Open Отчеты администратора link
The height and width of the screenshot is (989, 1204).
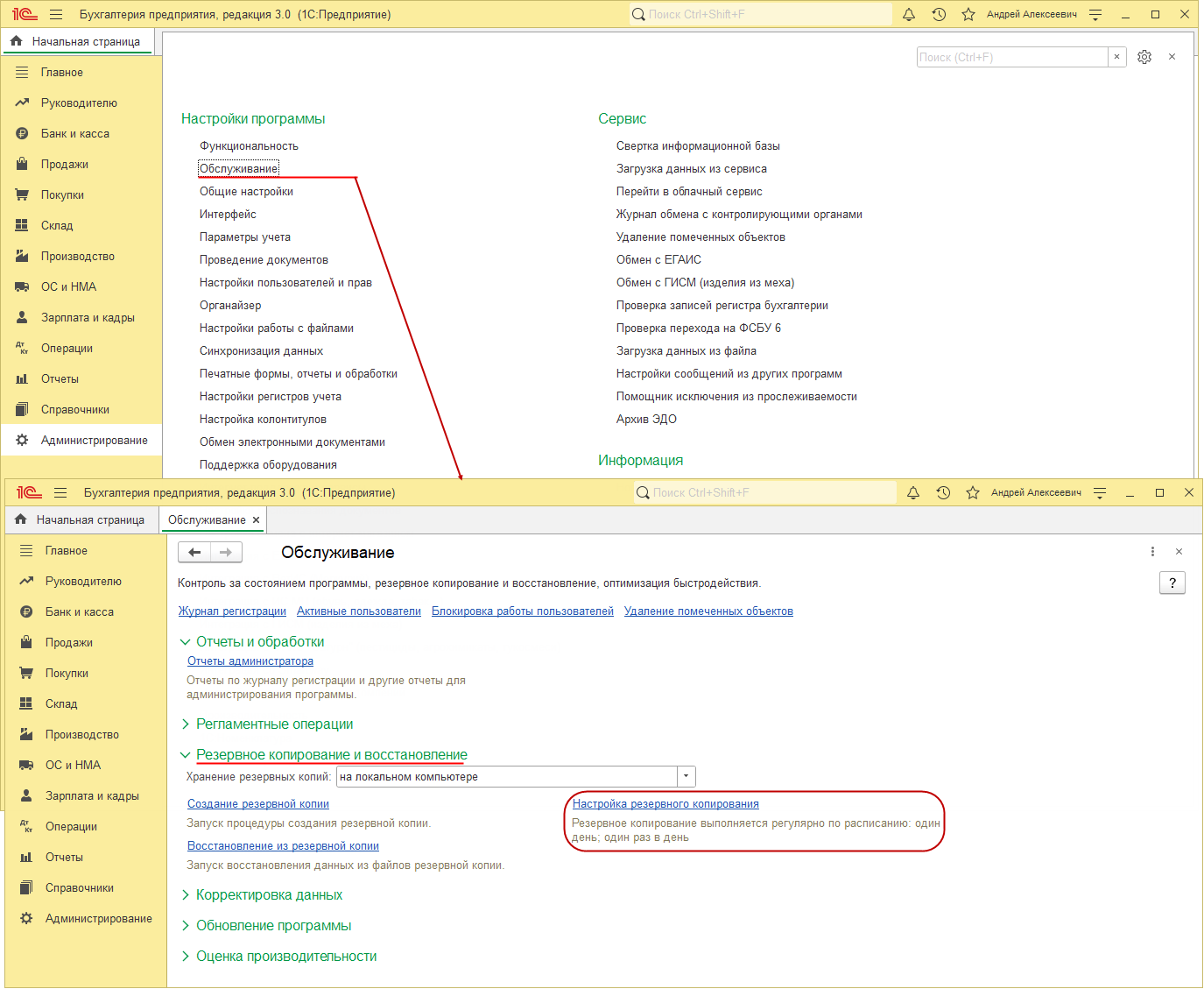(x=250, y=661)
